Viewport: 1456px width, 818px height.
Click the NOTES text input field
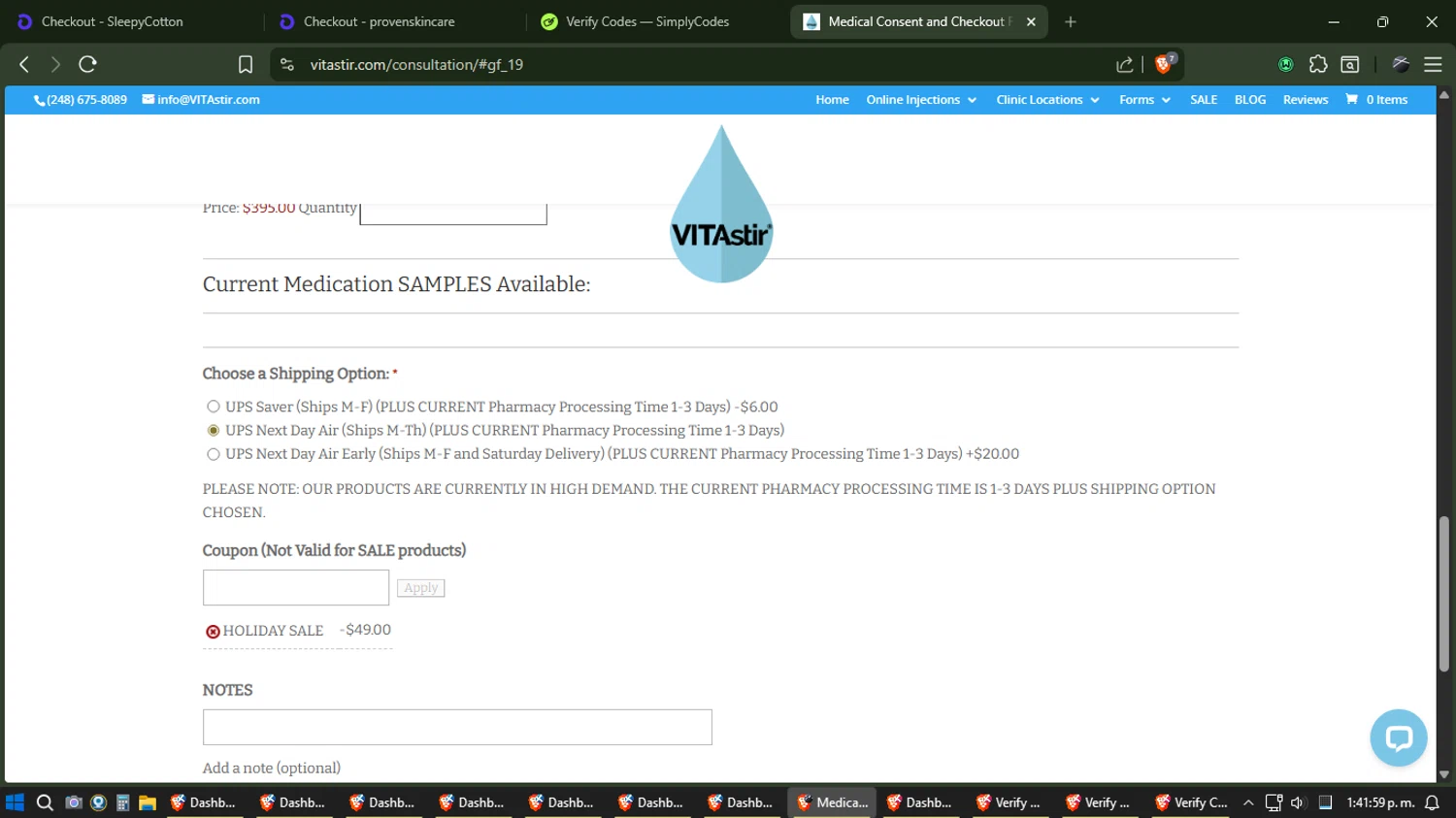457,727
